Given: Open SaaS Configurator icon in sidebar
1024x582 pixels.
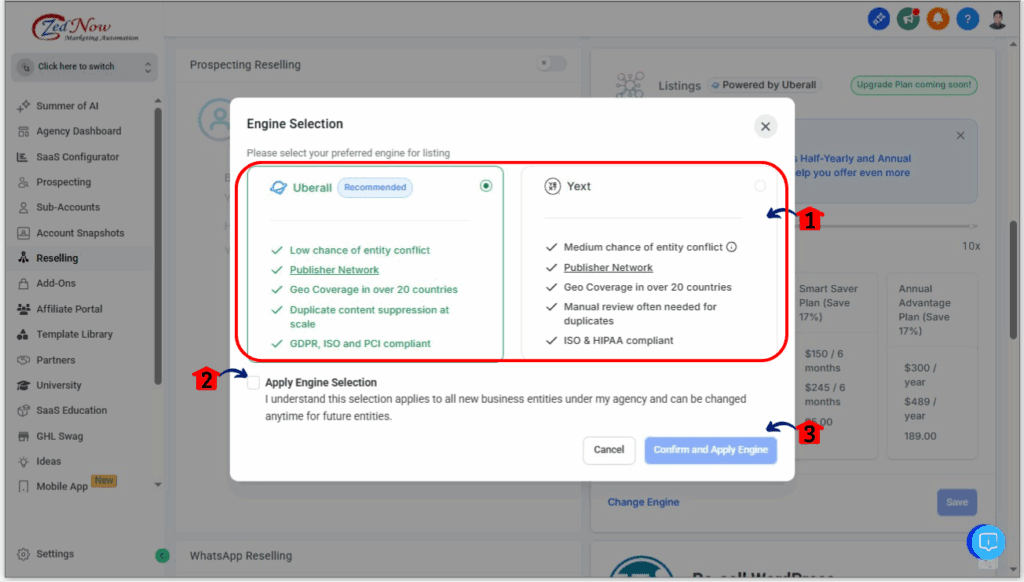Looking at the screenshot, I should point(23,157).
